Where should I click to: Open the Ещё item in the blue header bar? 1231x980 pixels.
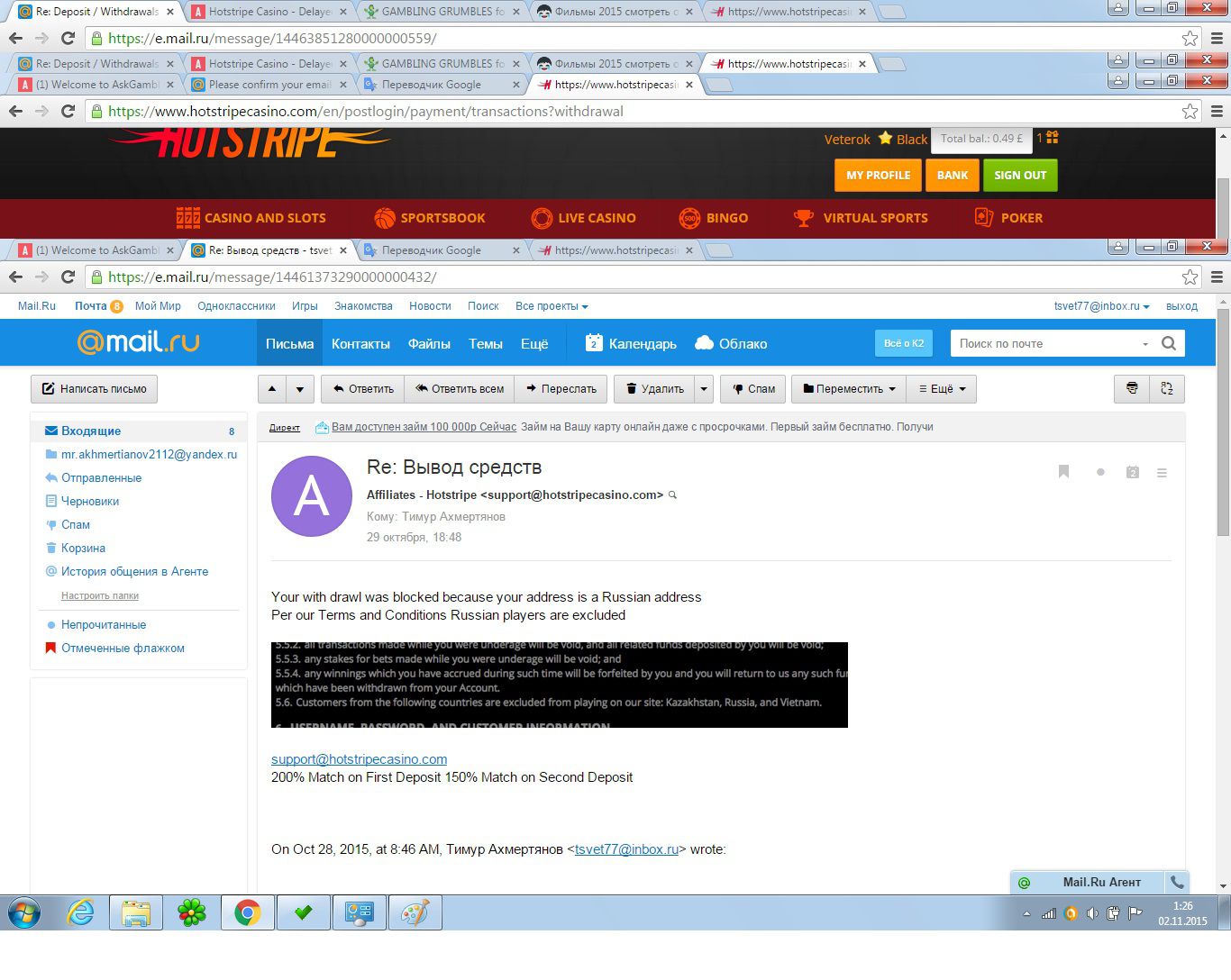pyautogui.click(x=534, y=343)
